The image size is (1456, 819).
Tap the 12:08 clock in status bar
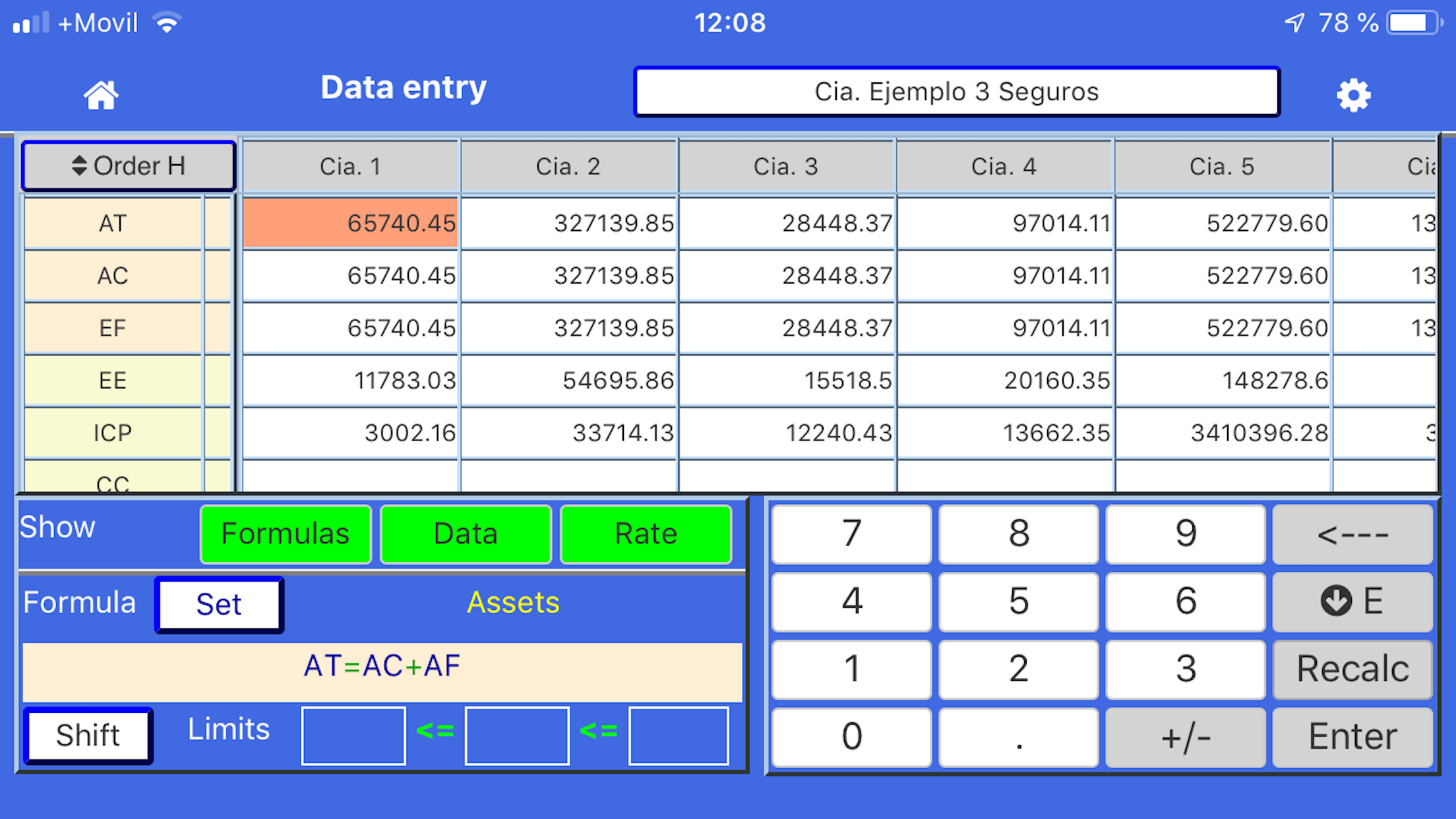(730, 23)
